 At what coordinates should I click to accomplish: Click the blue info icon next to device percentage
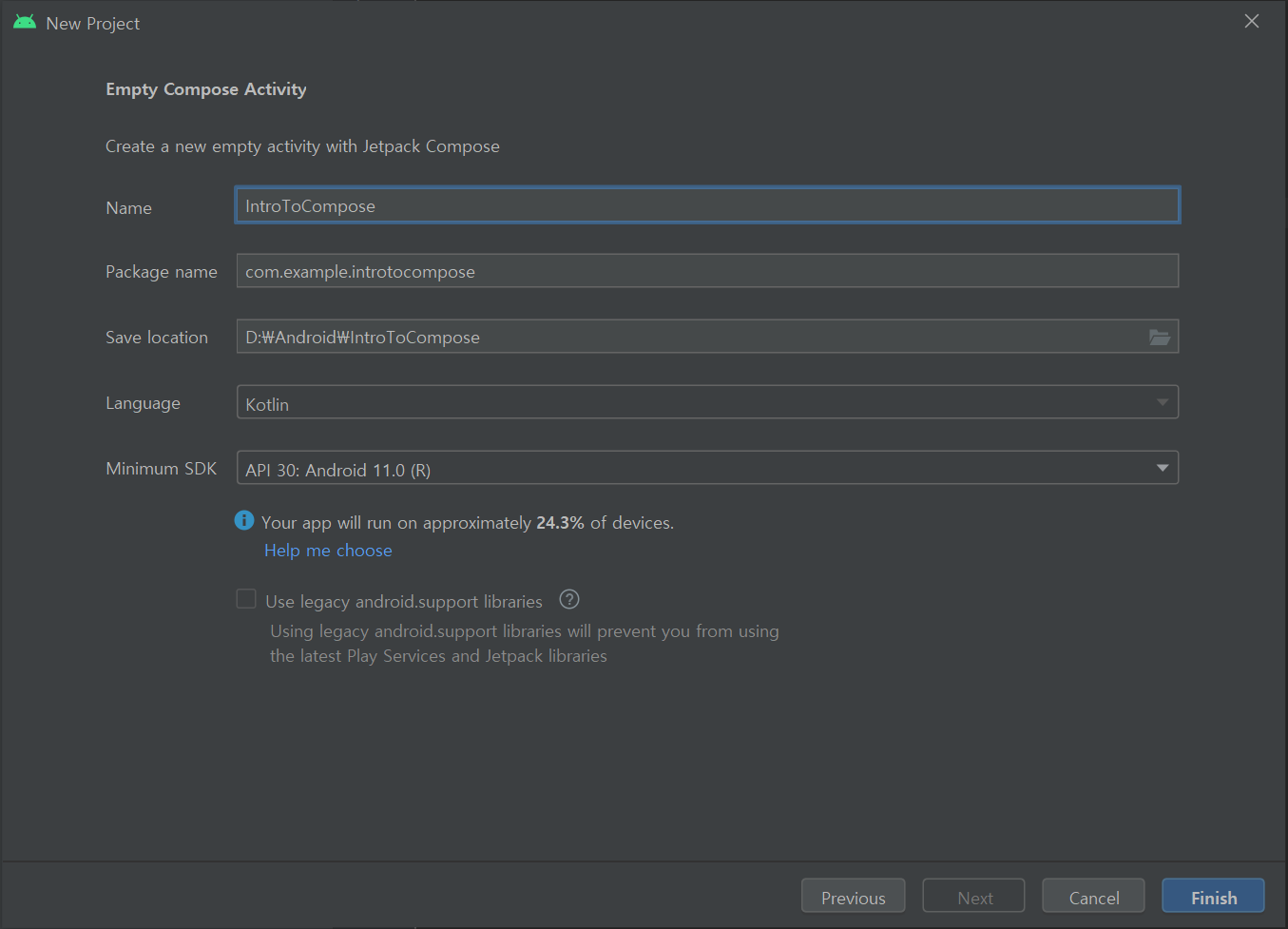click(x=244, y=520)
